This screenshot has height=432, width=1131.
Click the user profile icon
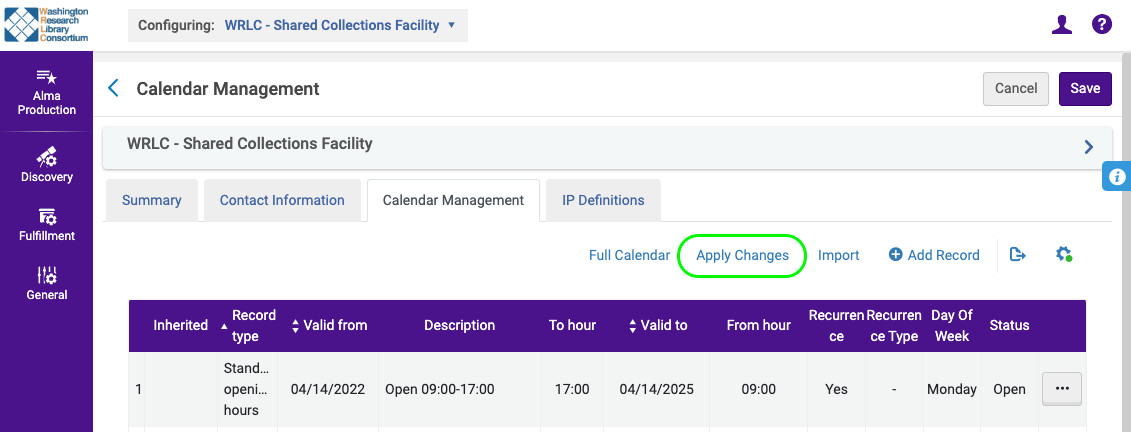click(1062, 25)
